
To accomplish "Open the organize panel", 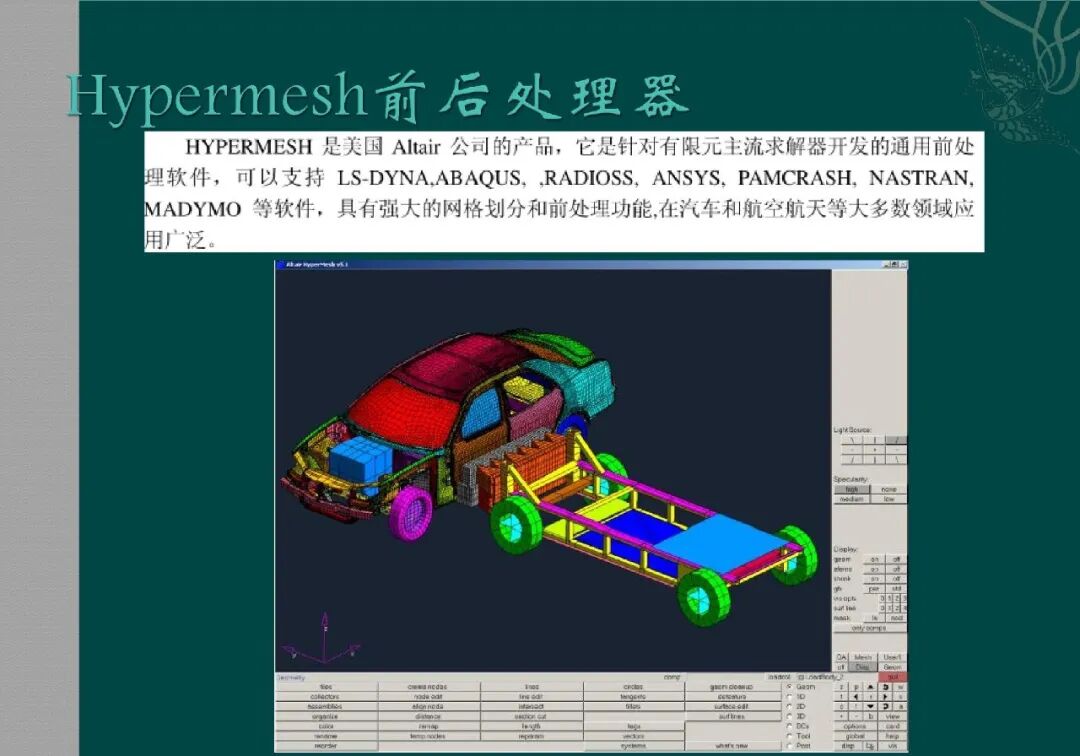I will (326, 716).
